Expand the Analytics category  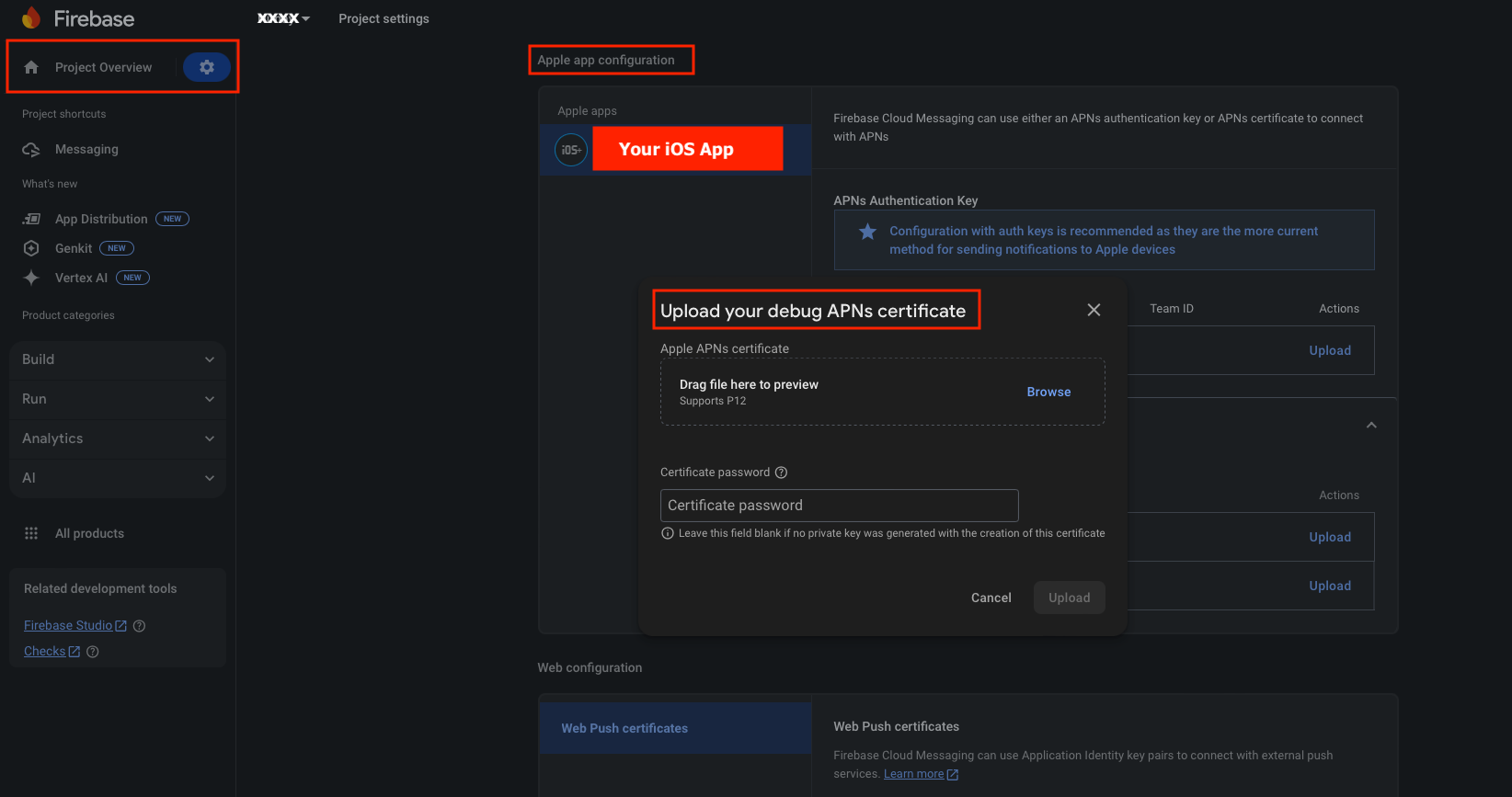(118, 438)
